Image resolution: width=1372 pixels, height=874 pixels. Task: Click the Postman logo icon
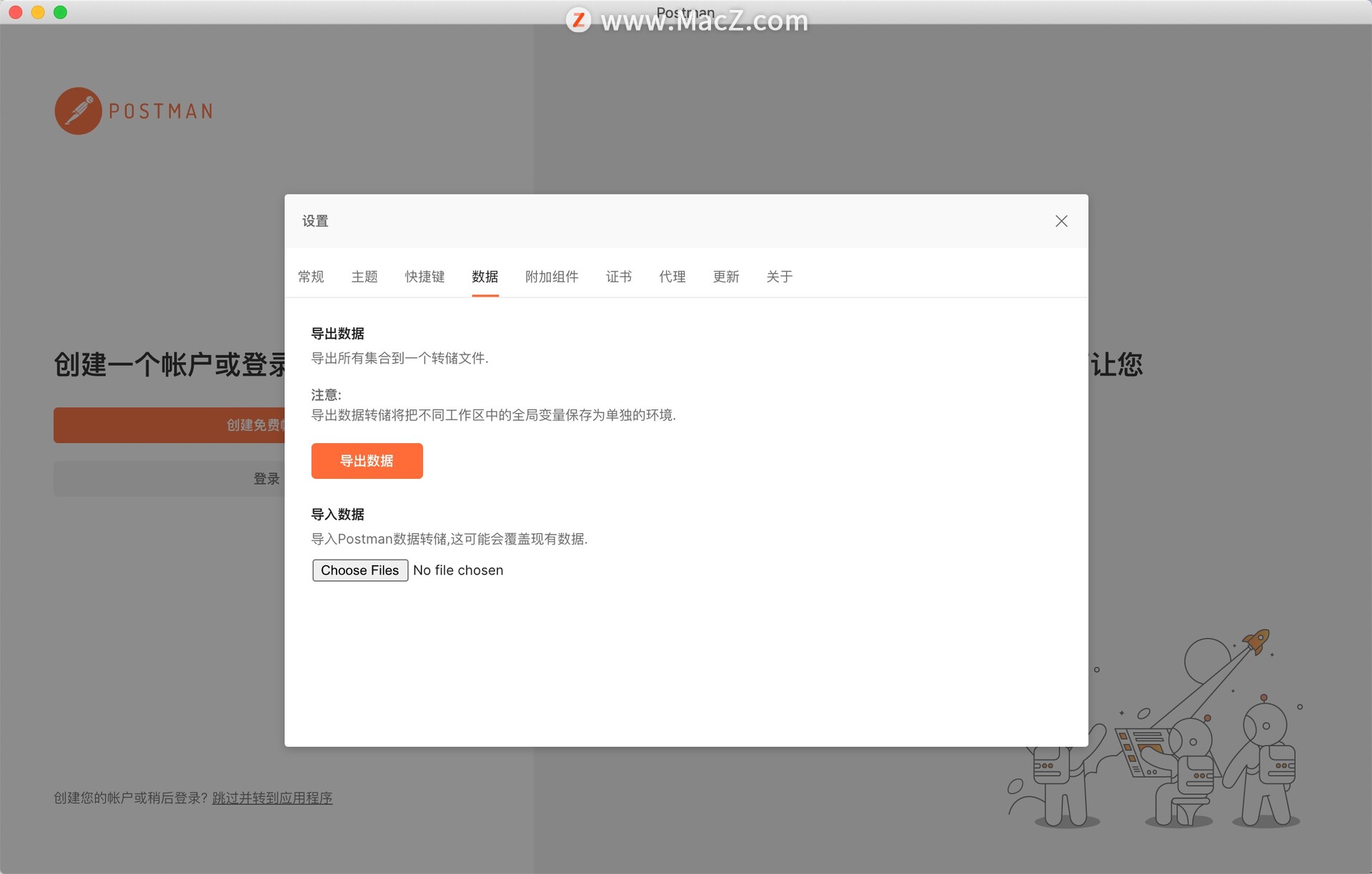click(x=79, y=111)
